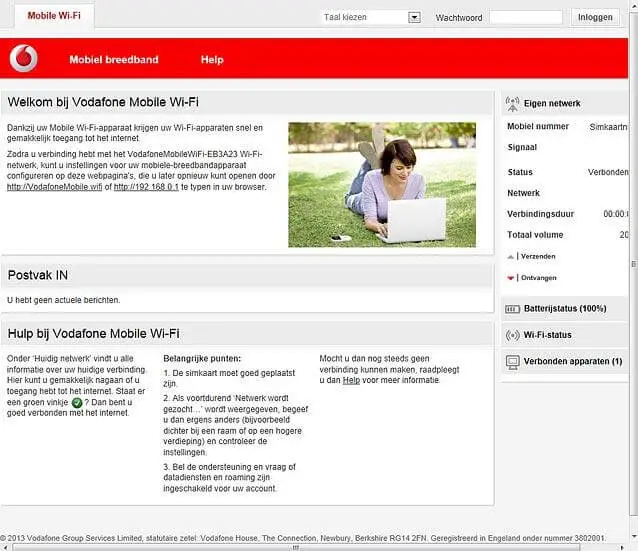This screenshot has width=638, height=551.
Task: Click the Wi-Fi-status signal icon
Action: pyautogui.click(x=512, y=335)
